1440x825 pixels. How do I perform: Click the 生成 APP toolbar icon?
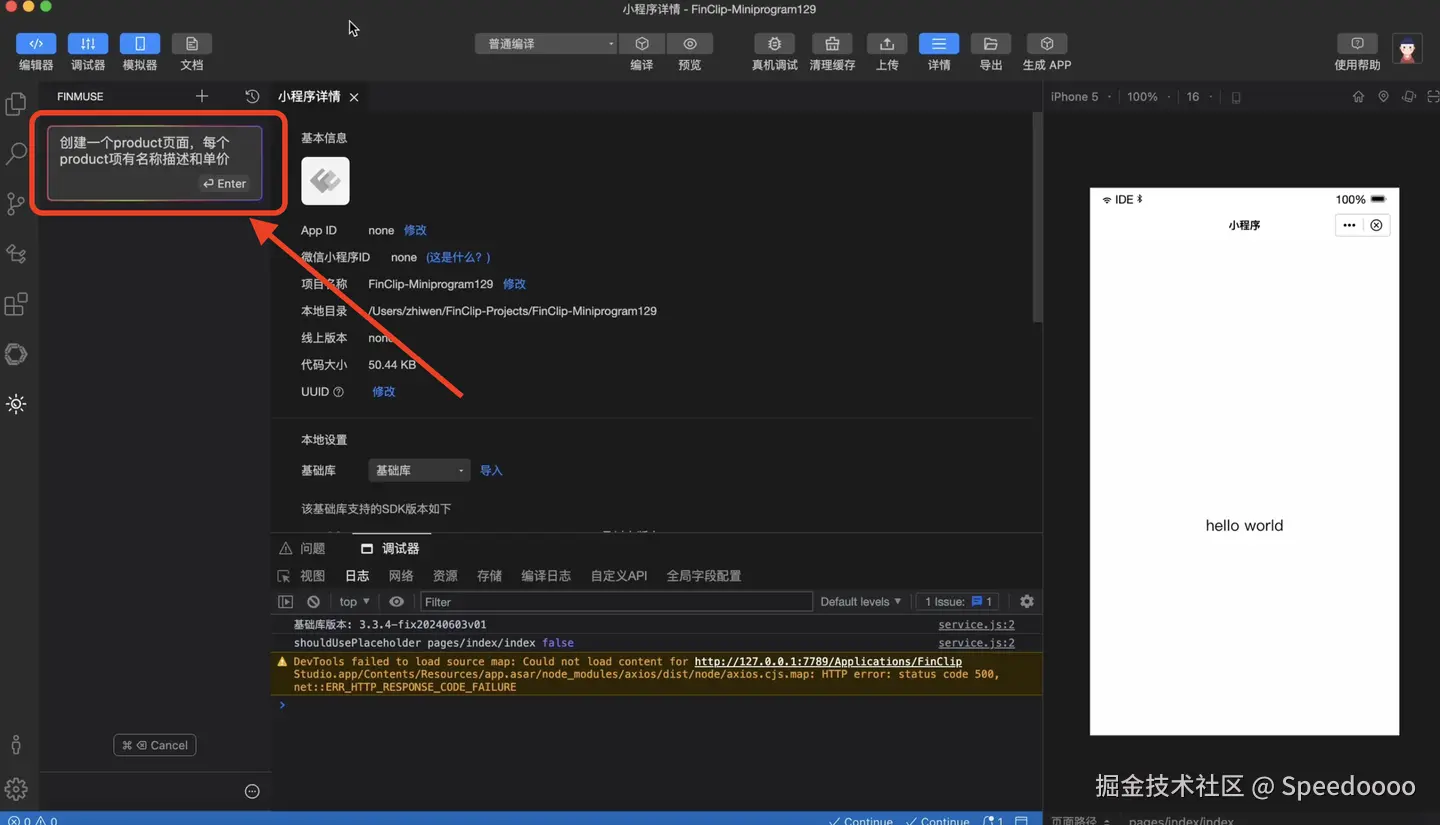1047,44
